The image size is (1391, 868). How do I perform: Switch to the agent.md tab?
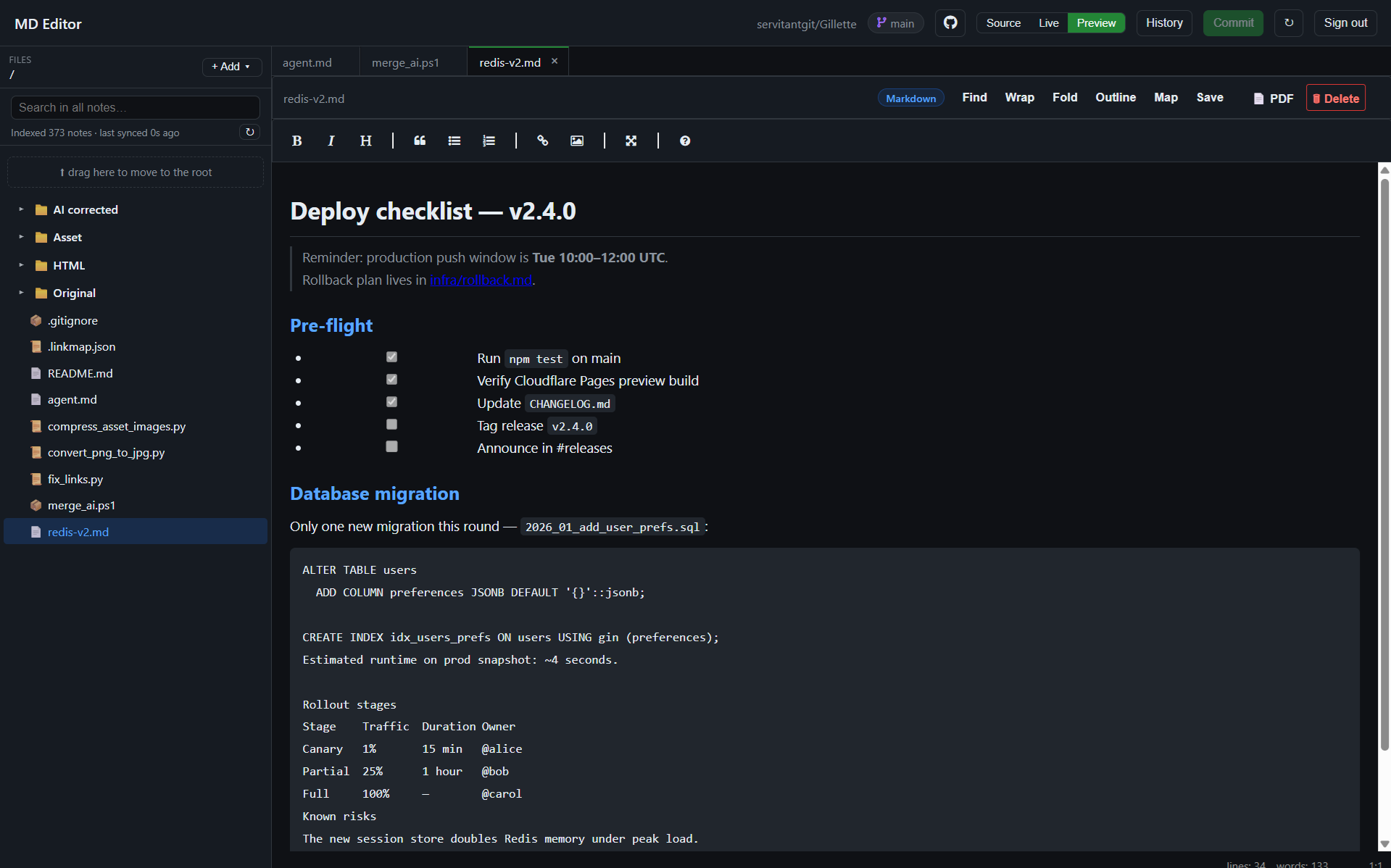[307, 62]
